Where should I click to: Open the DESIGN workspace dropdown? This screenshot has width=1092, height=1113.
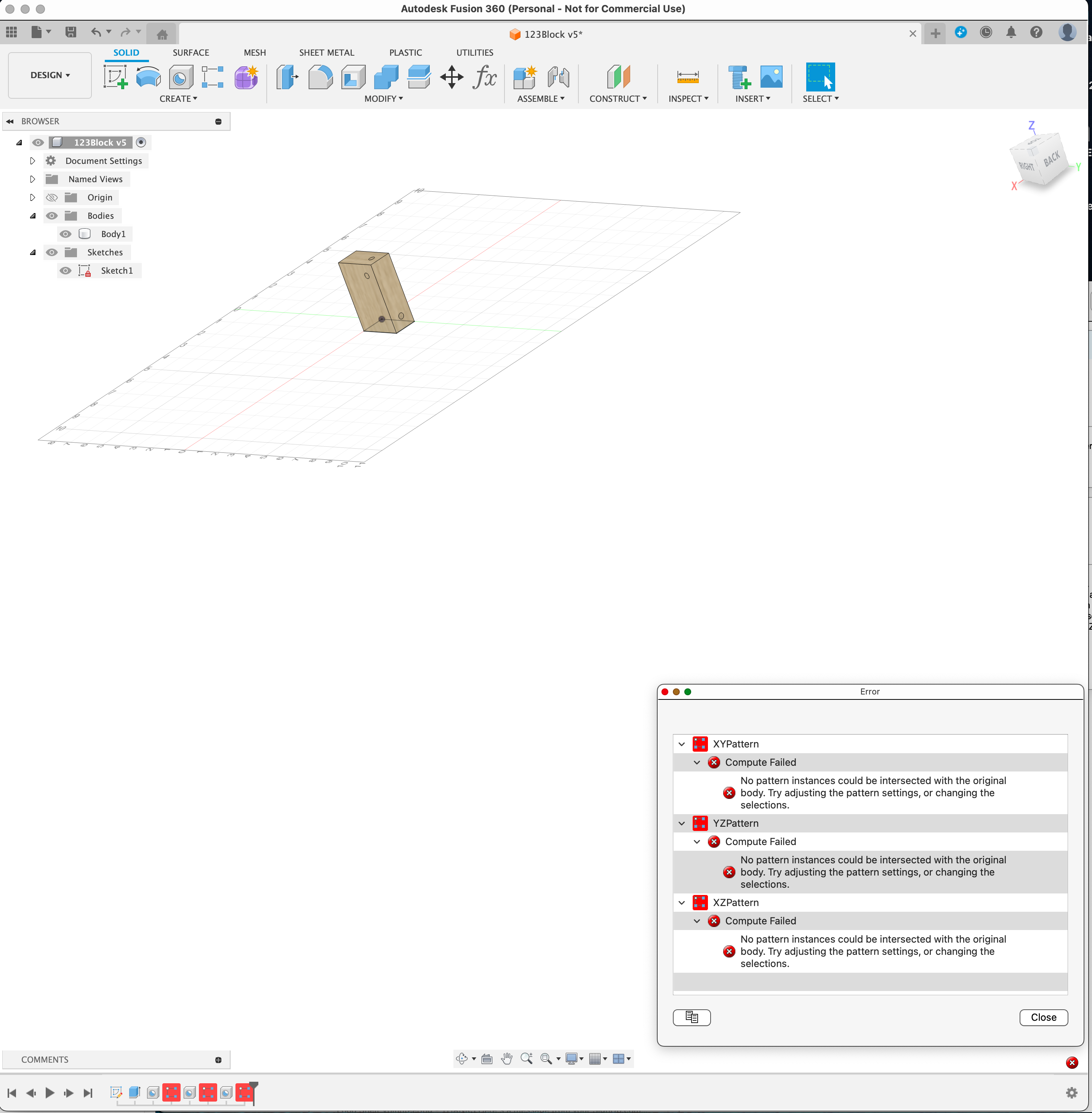[50, 75]
